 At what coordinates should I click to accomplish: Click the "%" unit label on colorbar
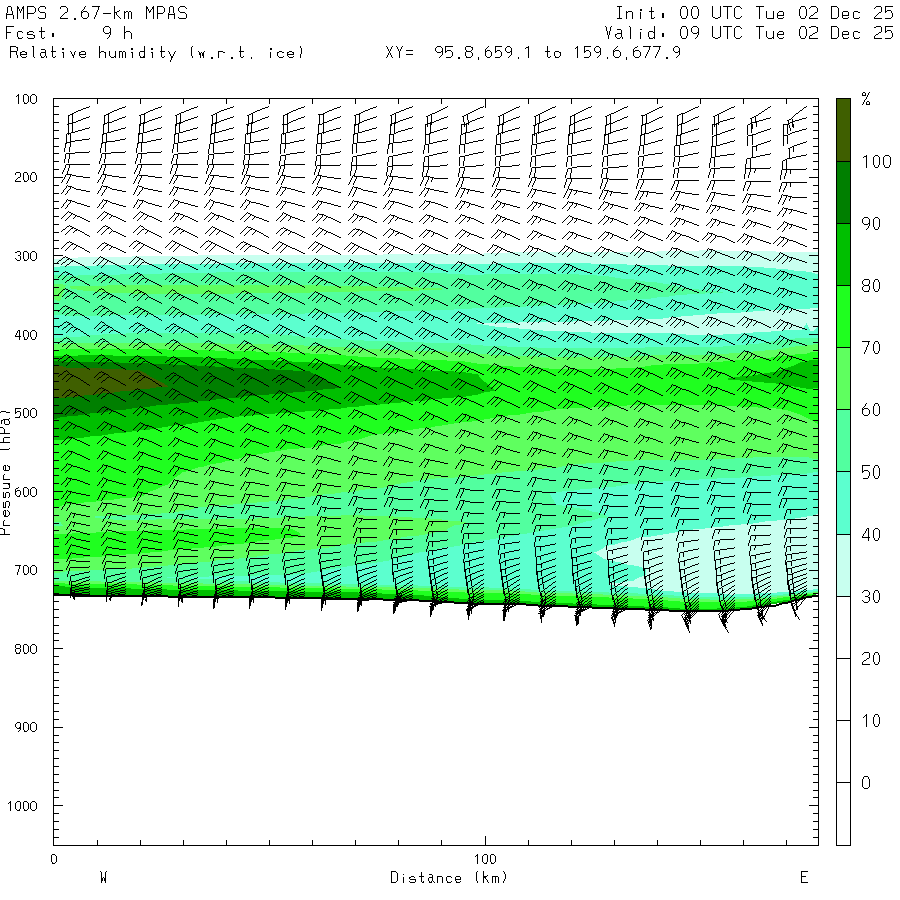click(x=866, y=99)
